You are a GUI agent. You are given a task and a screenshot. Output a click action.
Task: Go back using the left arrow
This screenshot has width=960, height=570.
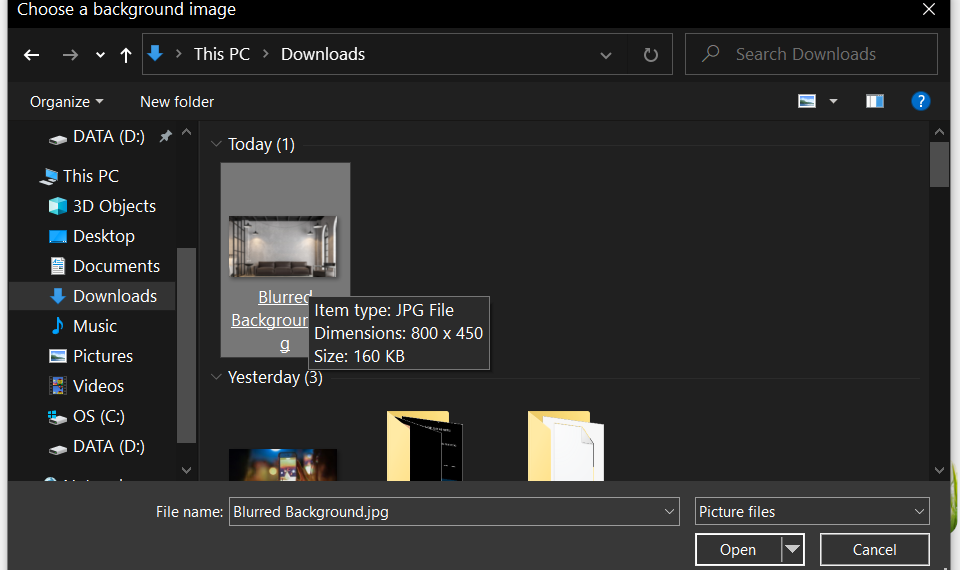(32, 55)
